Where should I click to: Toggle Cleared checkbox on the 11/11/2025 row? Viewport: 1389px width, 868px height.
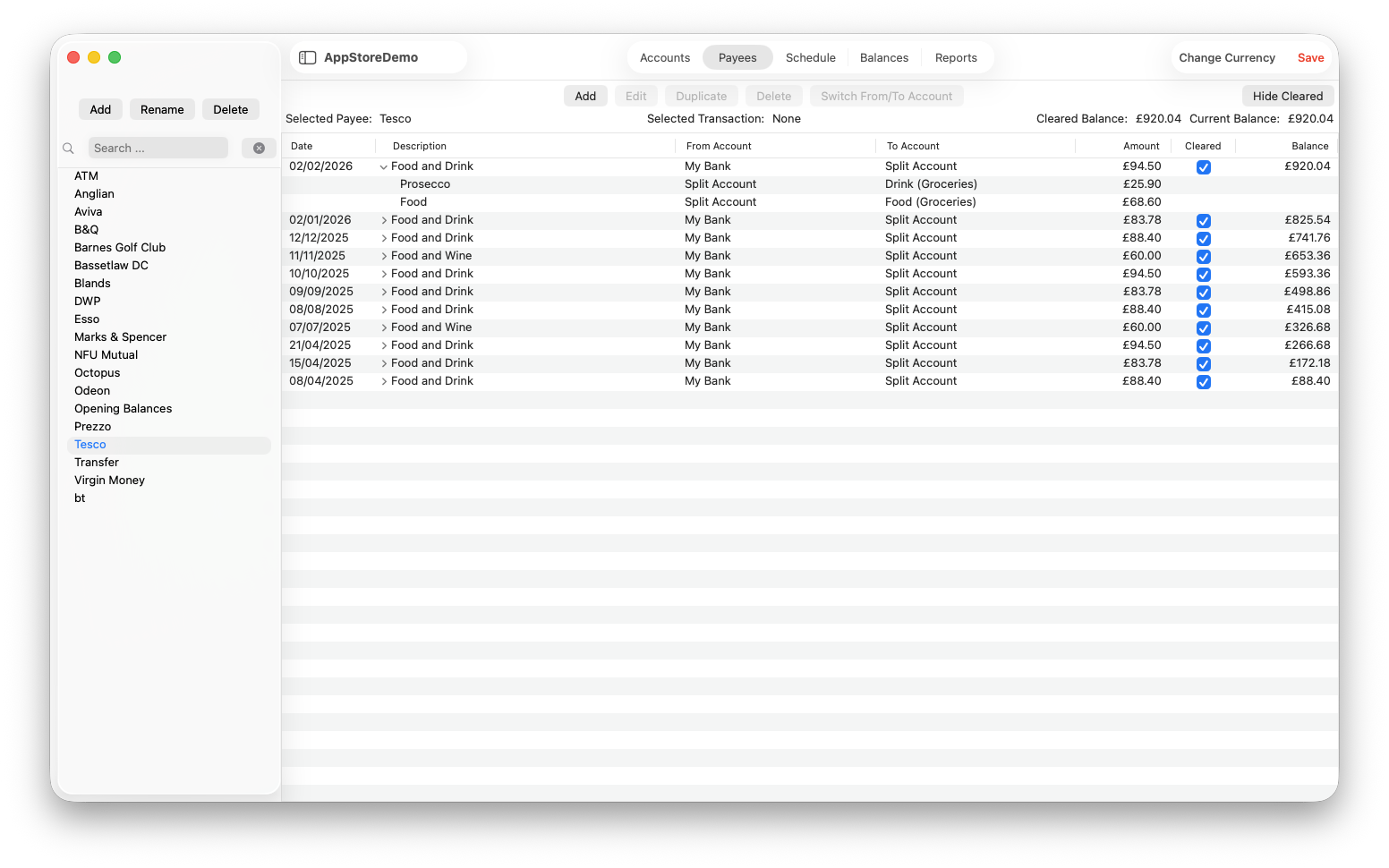tap(1204, 257)
